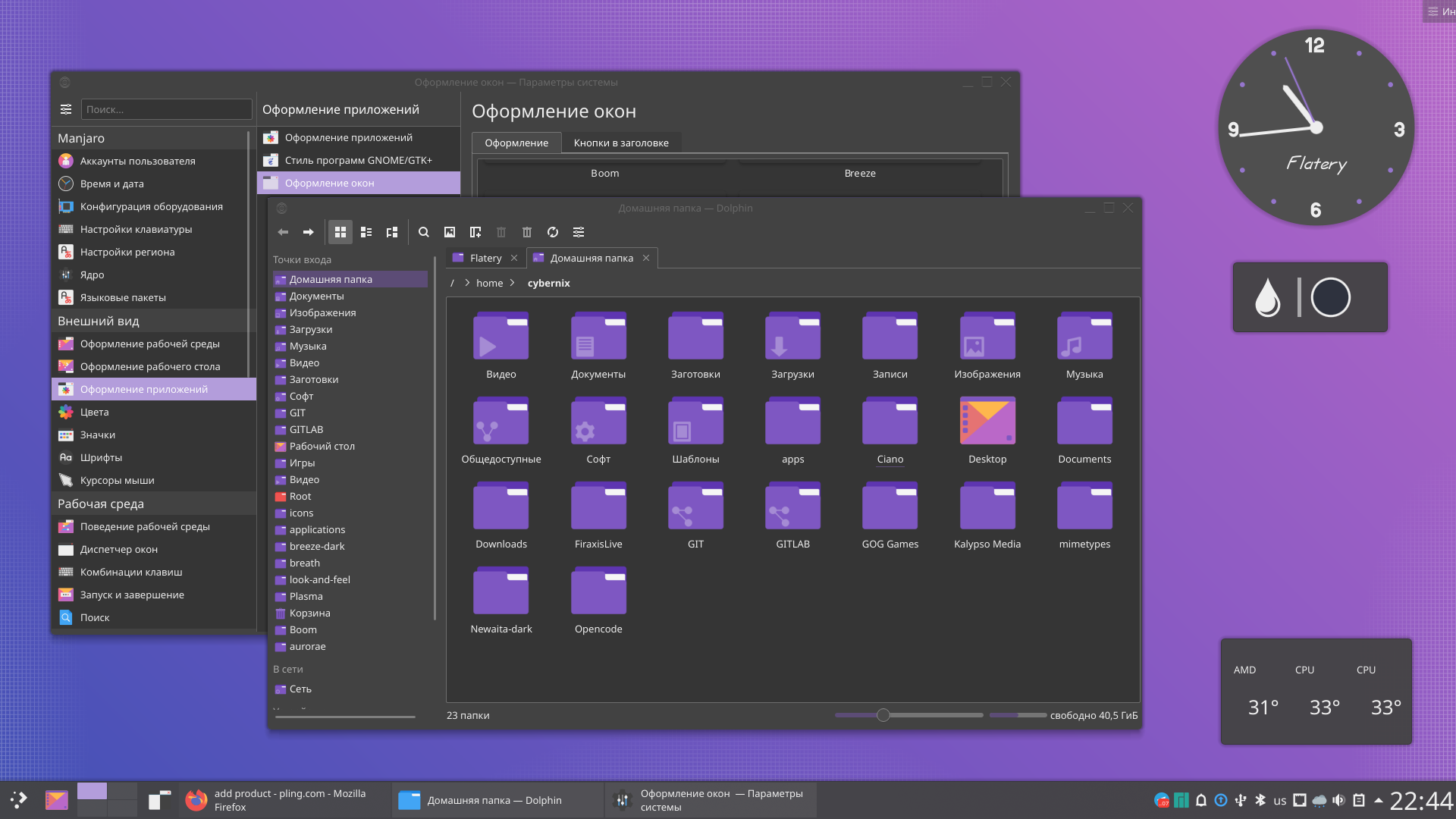The width and height of the screenshot is (1456, 819).
Task: Select Root in Dolphin places panel
Action: click(x=350, y=497)
